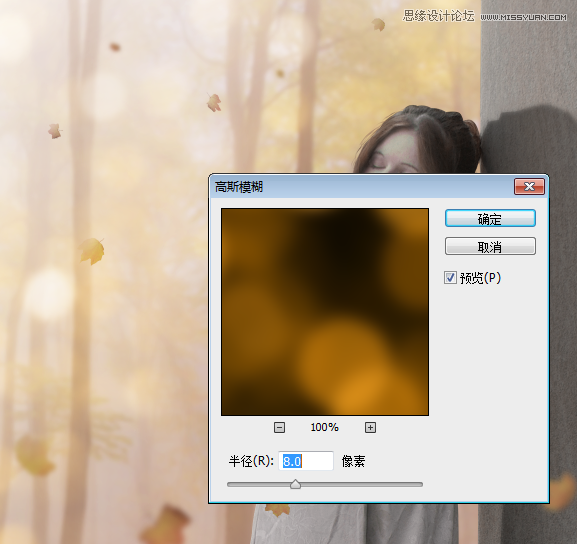Close the 高斯模糊 dialog
Screen dimensions: 577x544
click(x=529, y=187)
